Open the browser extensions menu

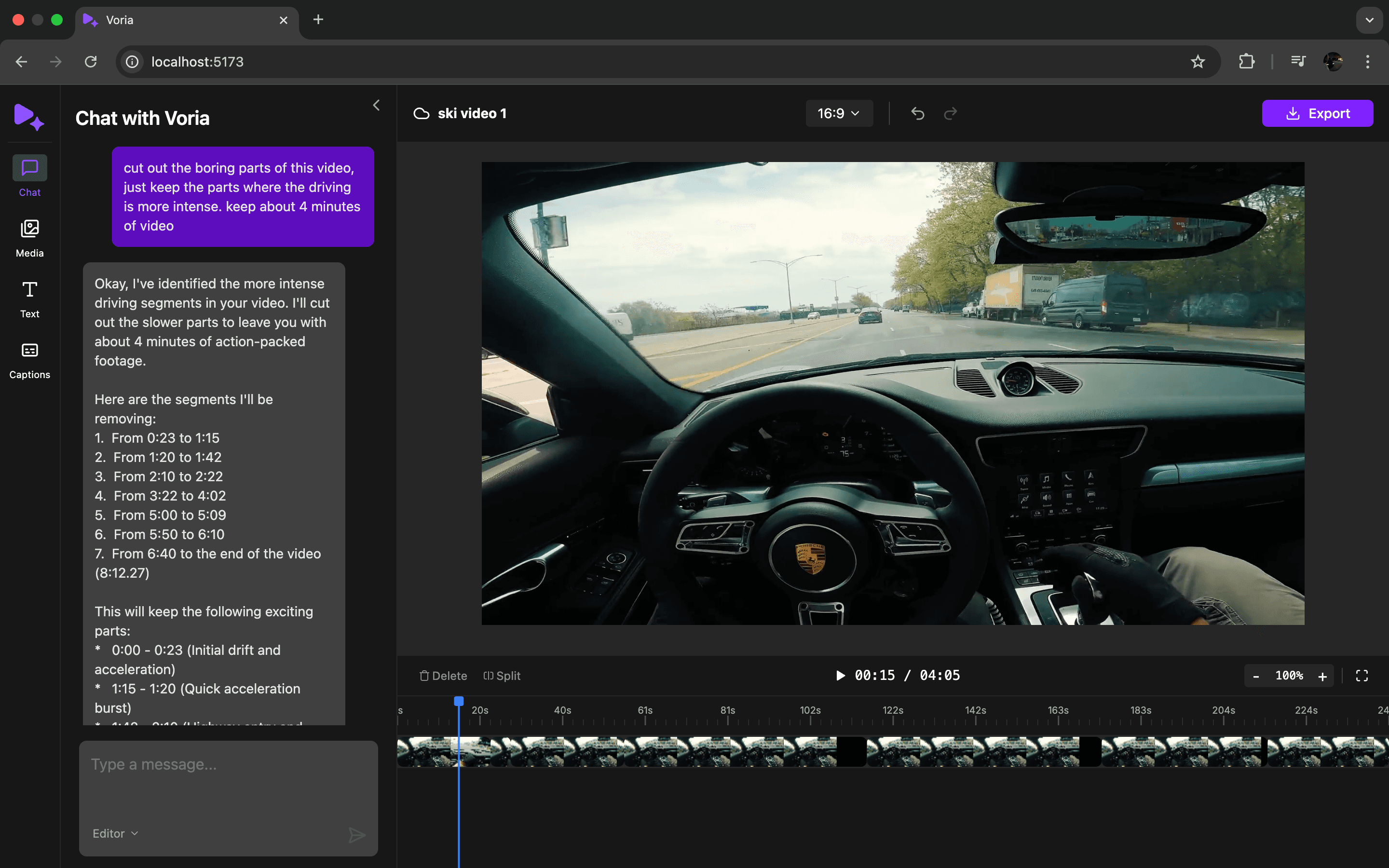click(1246, 61)
